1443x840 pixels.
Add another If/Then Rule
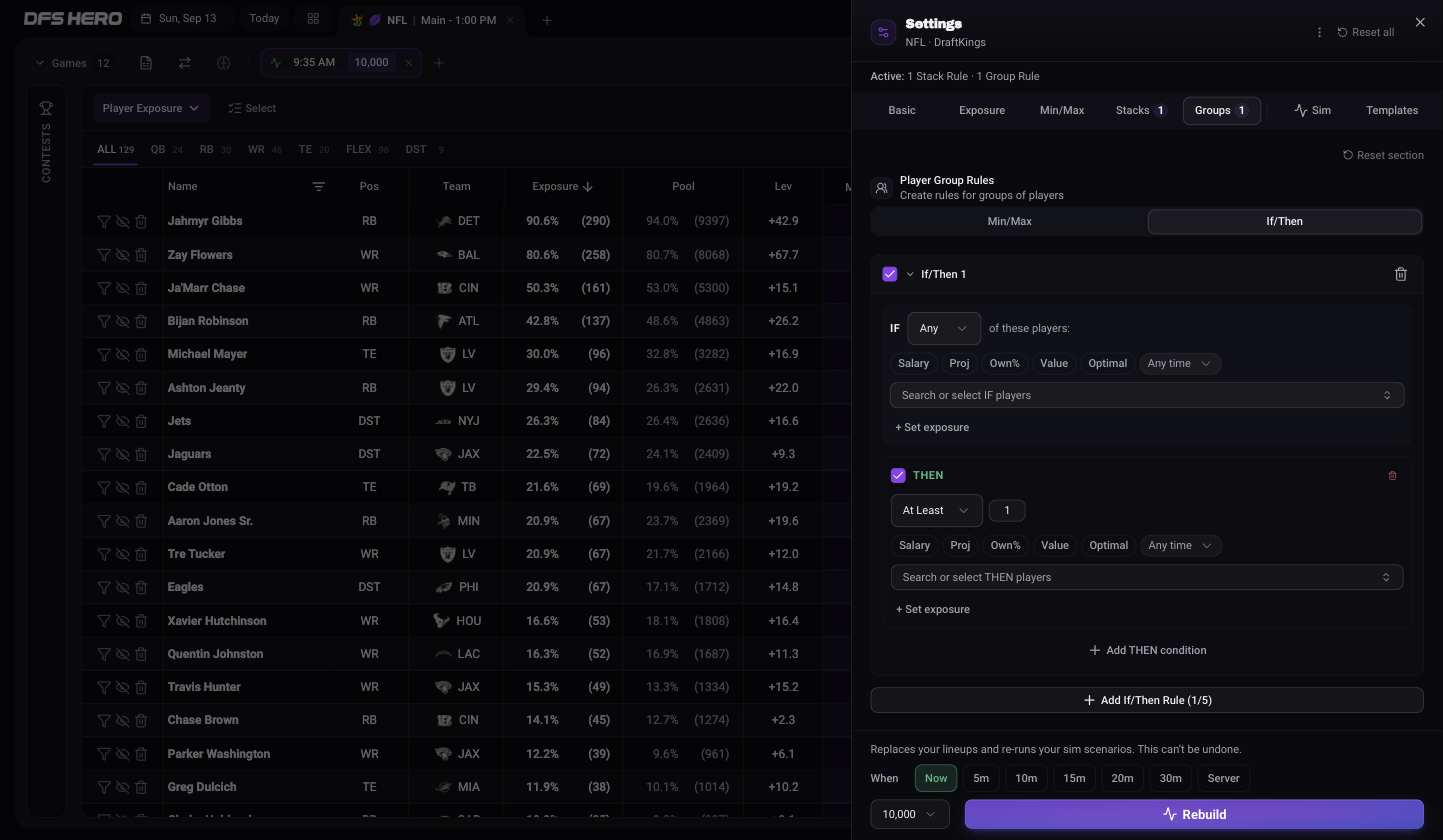tap(1147, 700)
